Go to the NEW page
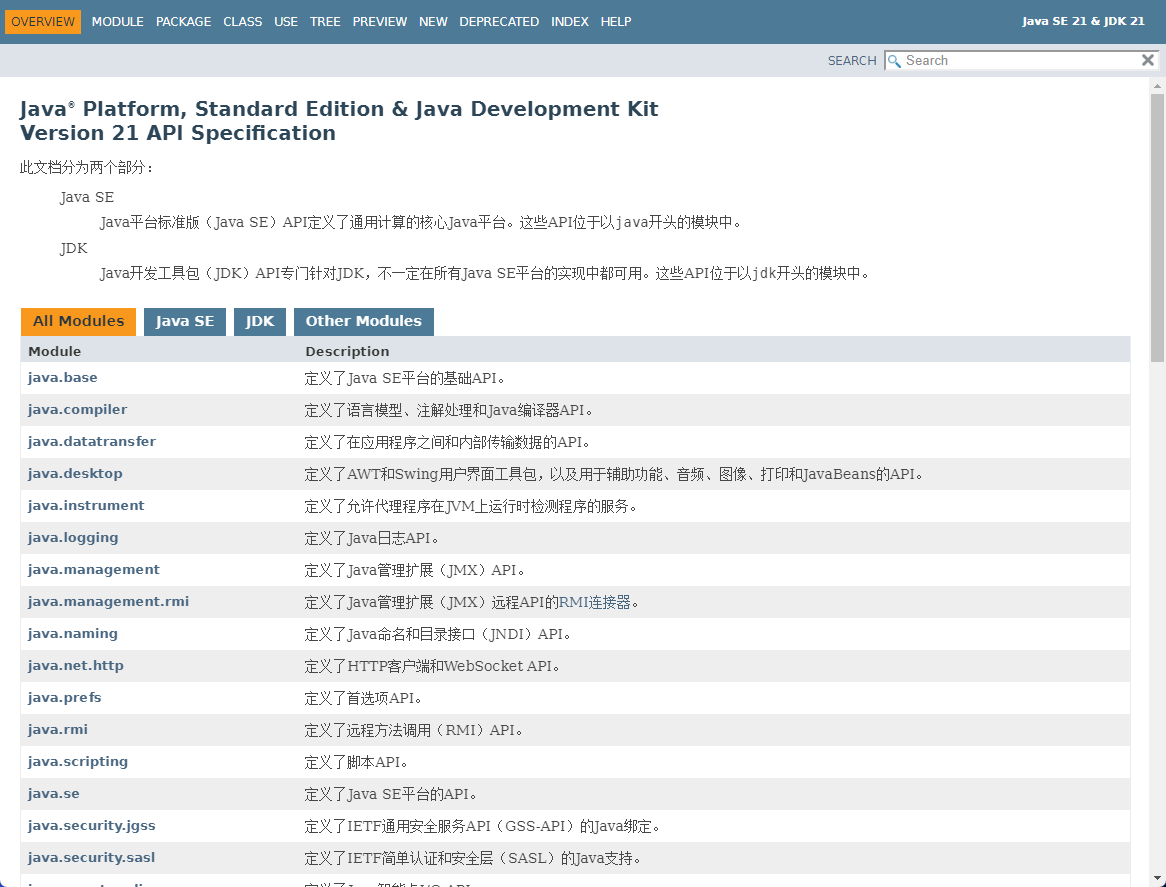This screenshot has height=887, width=1166. point(433,22)
